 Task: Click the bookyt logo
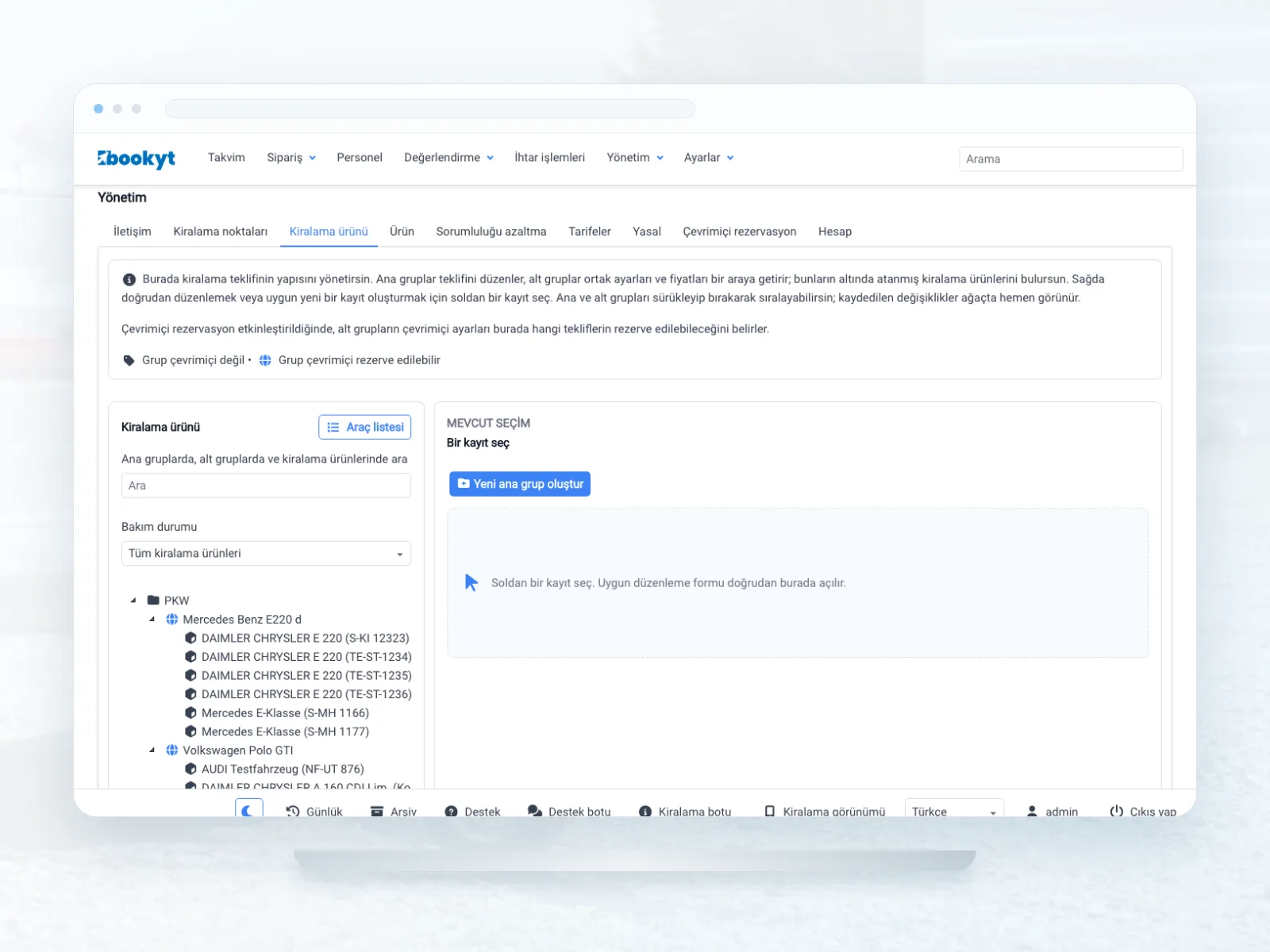(x=137, y=158)
